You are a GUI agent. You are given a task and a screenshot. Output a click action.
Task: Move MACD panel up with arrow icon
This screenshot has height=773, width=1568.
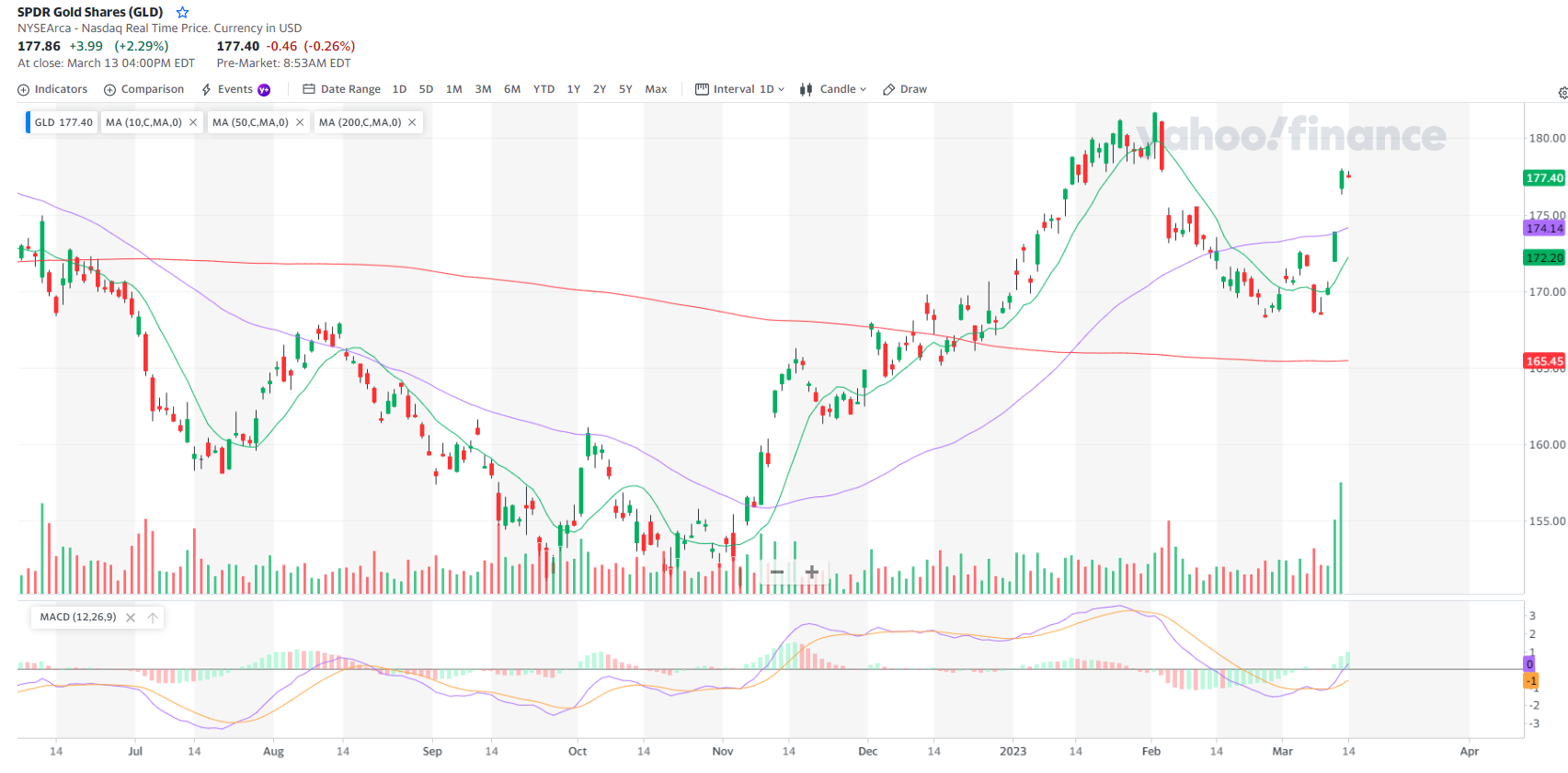153,618
